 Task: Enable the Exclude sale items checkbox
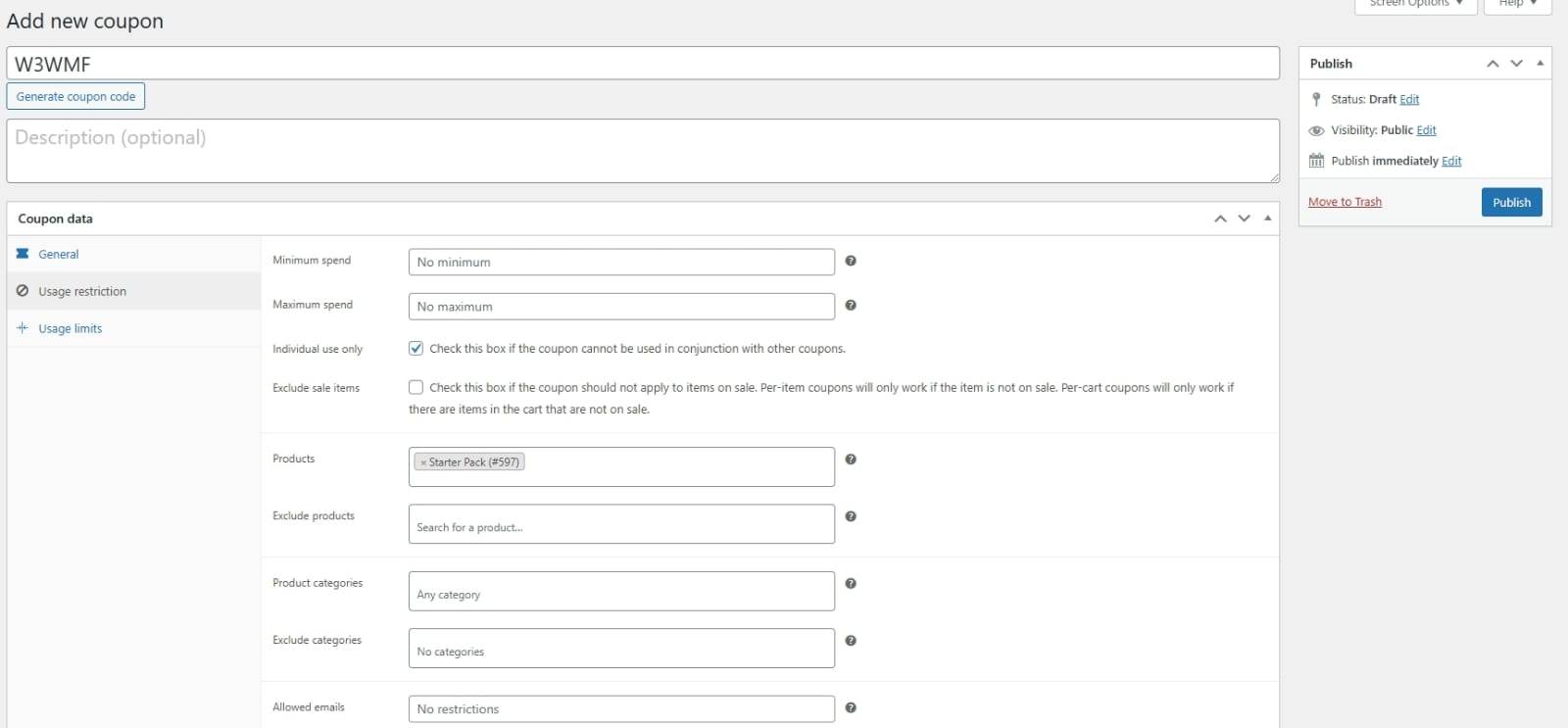pyautogui.click(x=416, y=388)
